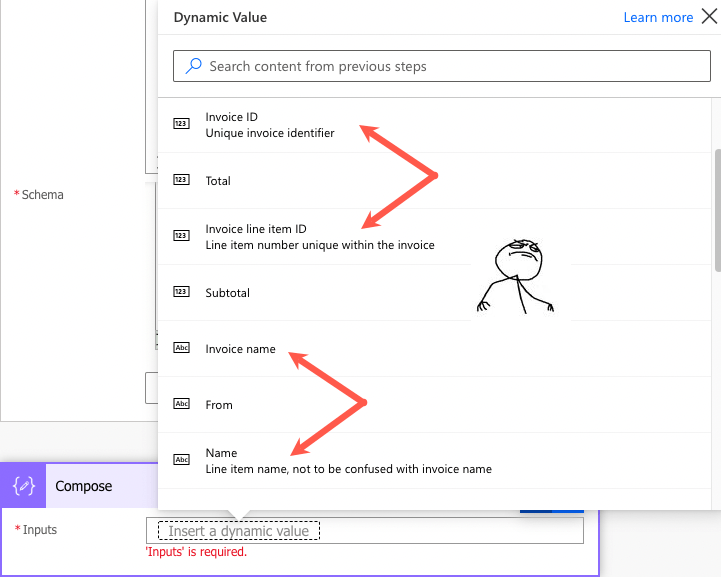The image size is (721, 577).
Task: Choose the Invoice line item ID entry
Action: click(255, 229)
